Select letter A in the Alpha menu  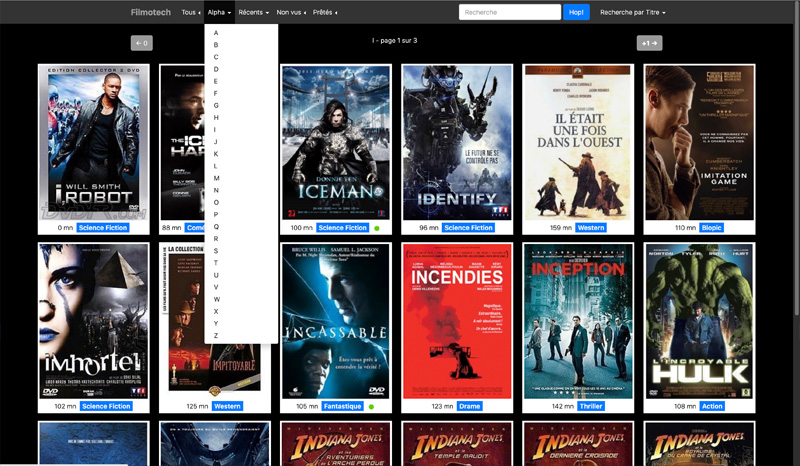click(241, 33)
